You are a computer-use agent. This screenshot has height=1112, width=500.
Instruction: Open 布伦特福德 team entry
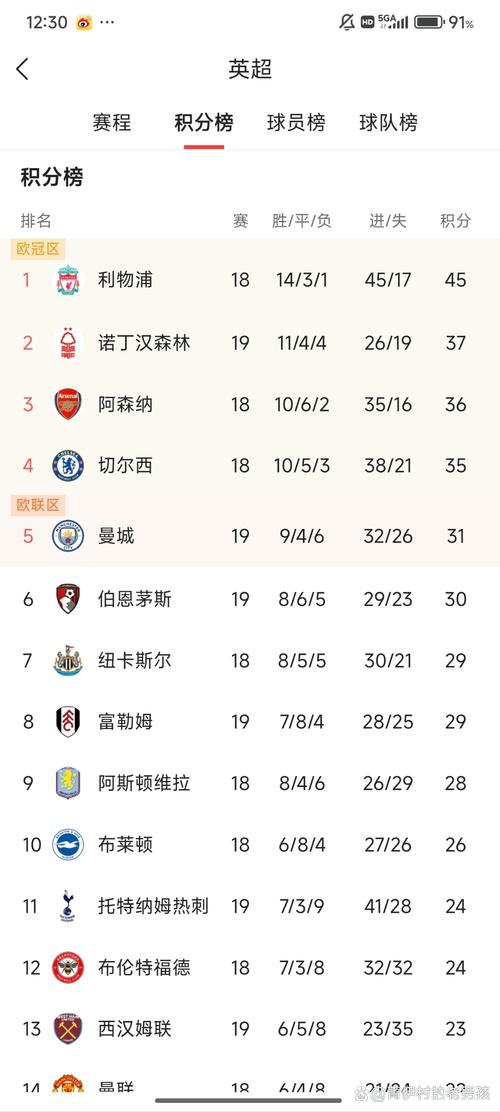point(144,967)
